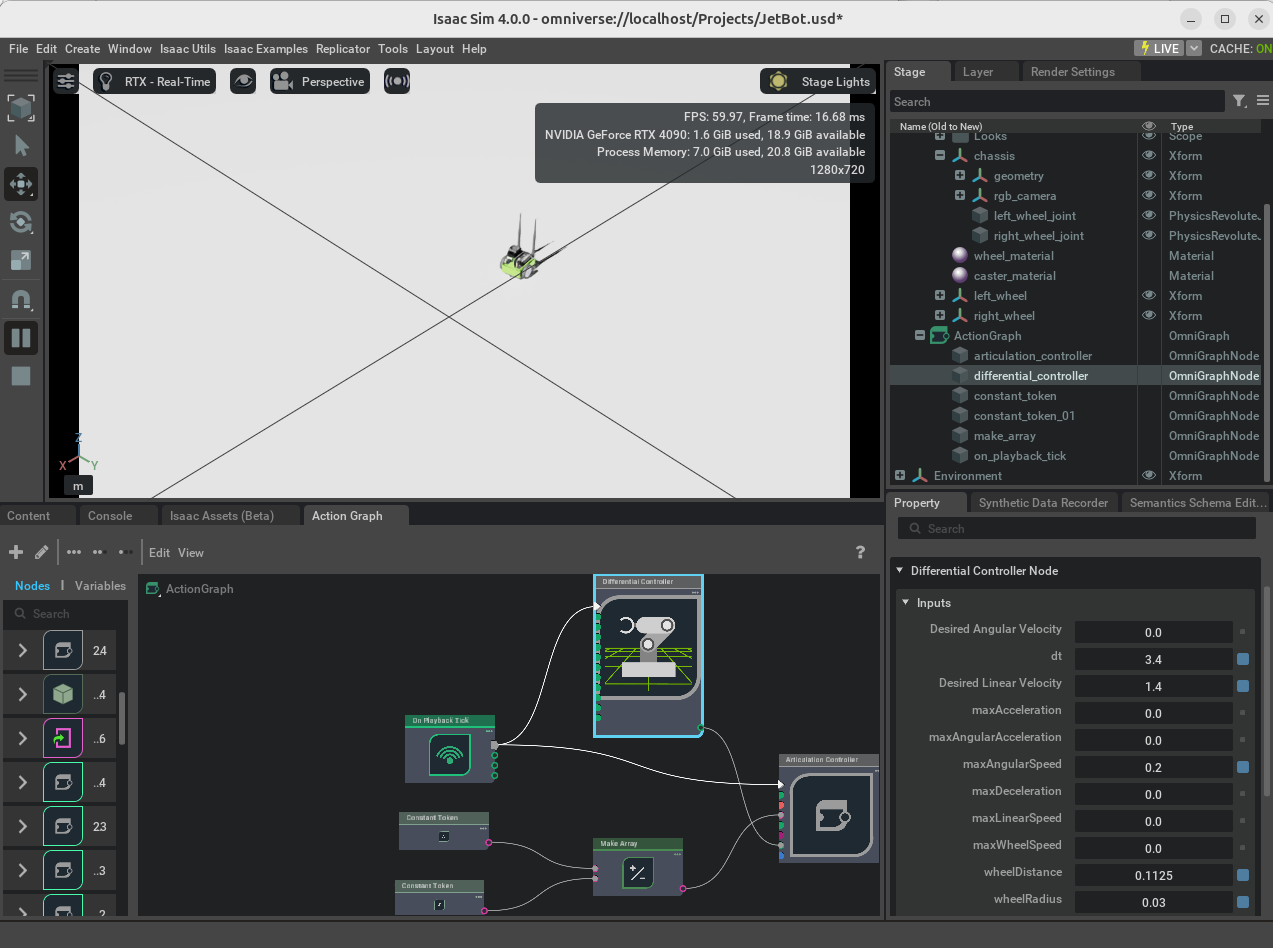Screen dimensions: 1273x948
Task: Switch to Isaac Assets (Beta) tab
Action: (x=222, y=516)
